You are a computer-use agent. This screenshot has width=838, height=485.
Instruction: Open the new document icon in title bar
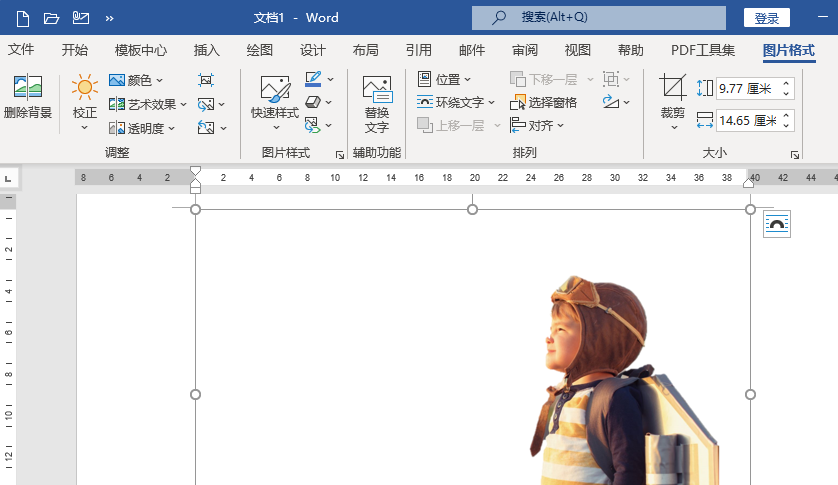tap(22, 18)
